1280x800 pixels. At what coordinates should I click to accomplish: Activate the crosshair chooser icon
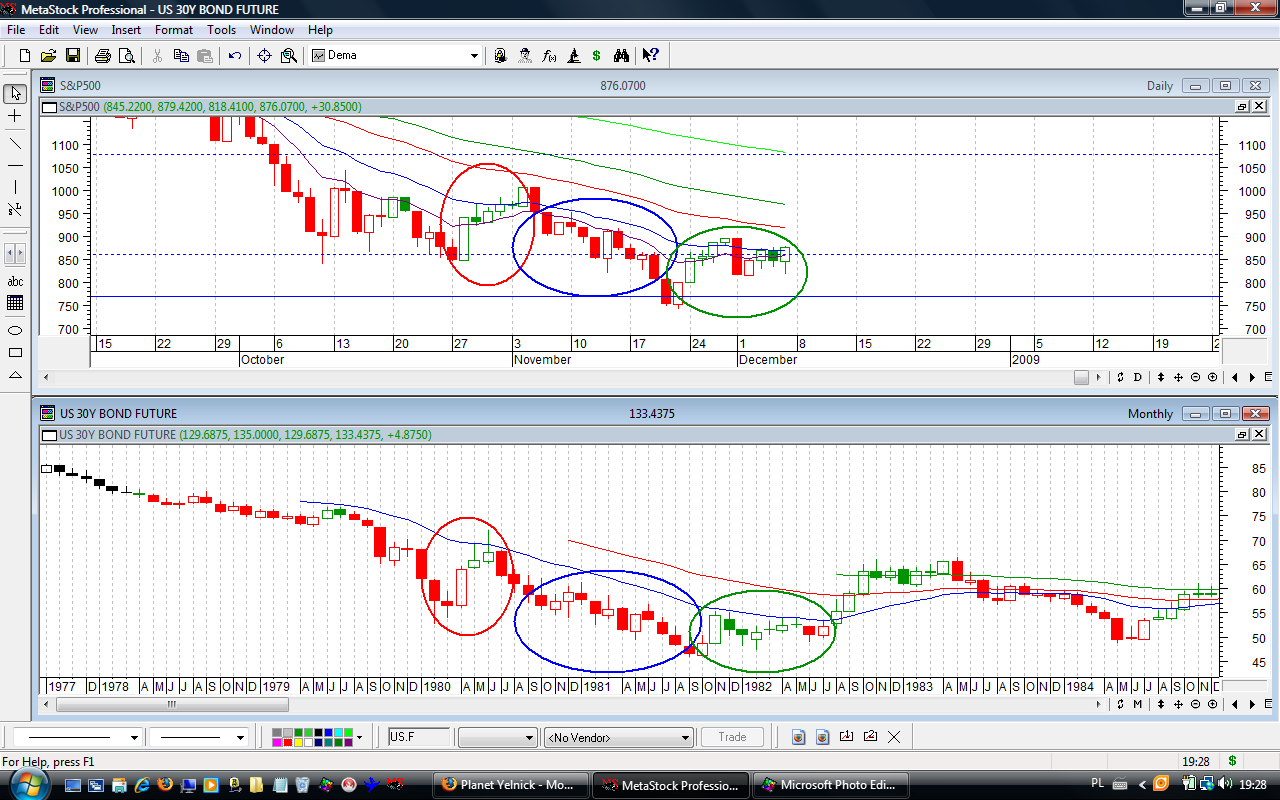click(265, 56)
